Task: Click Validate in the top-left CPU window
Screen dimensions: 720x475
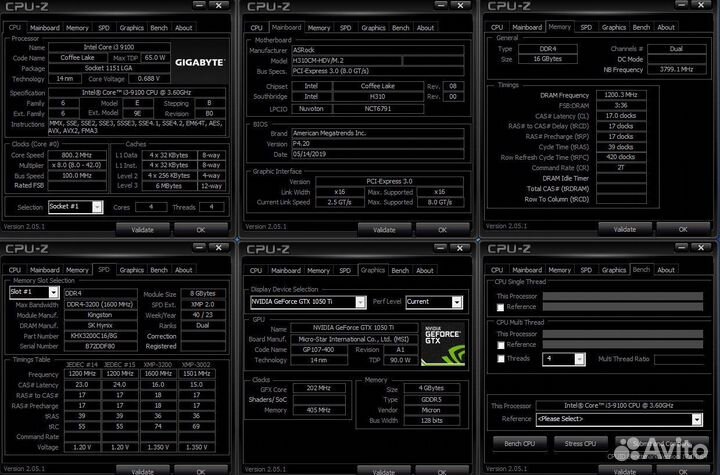Action: tap(142, 229)
